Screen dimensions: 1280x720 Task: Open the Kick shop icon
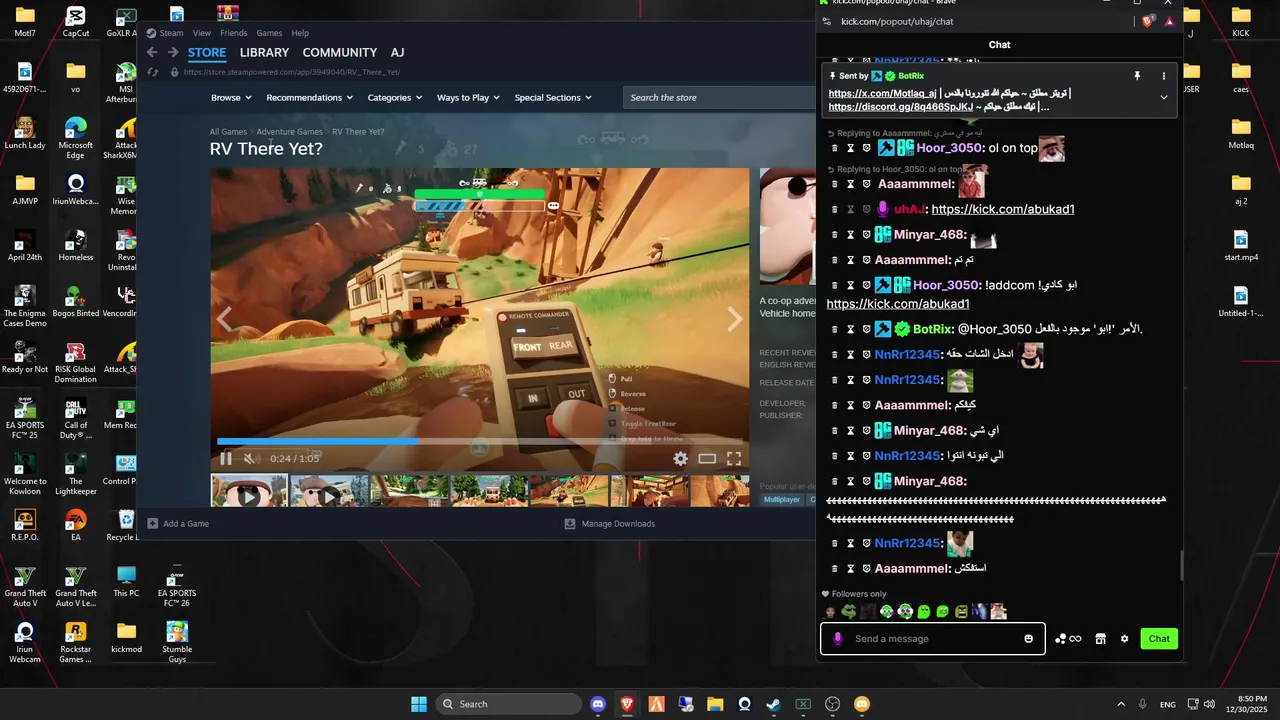[1101, 639]
